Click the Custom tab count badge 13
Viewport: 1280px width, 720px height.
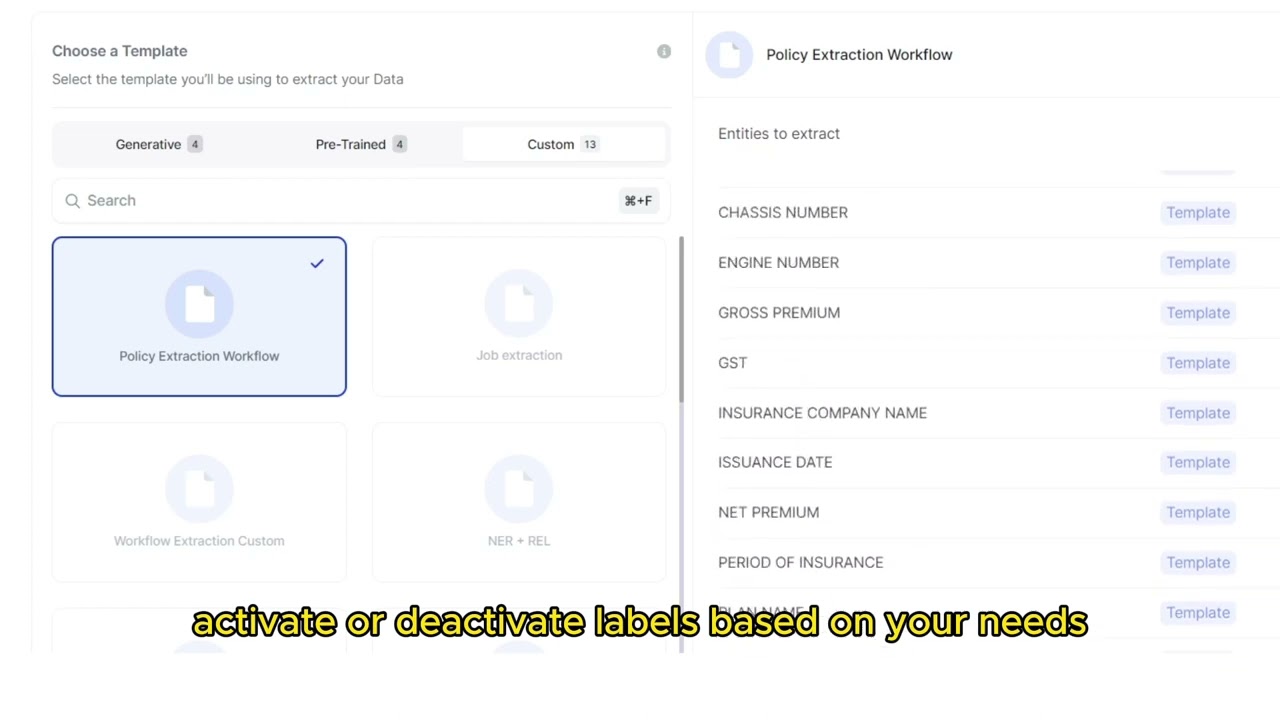(x=590, y=144)
